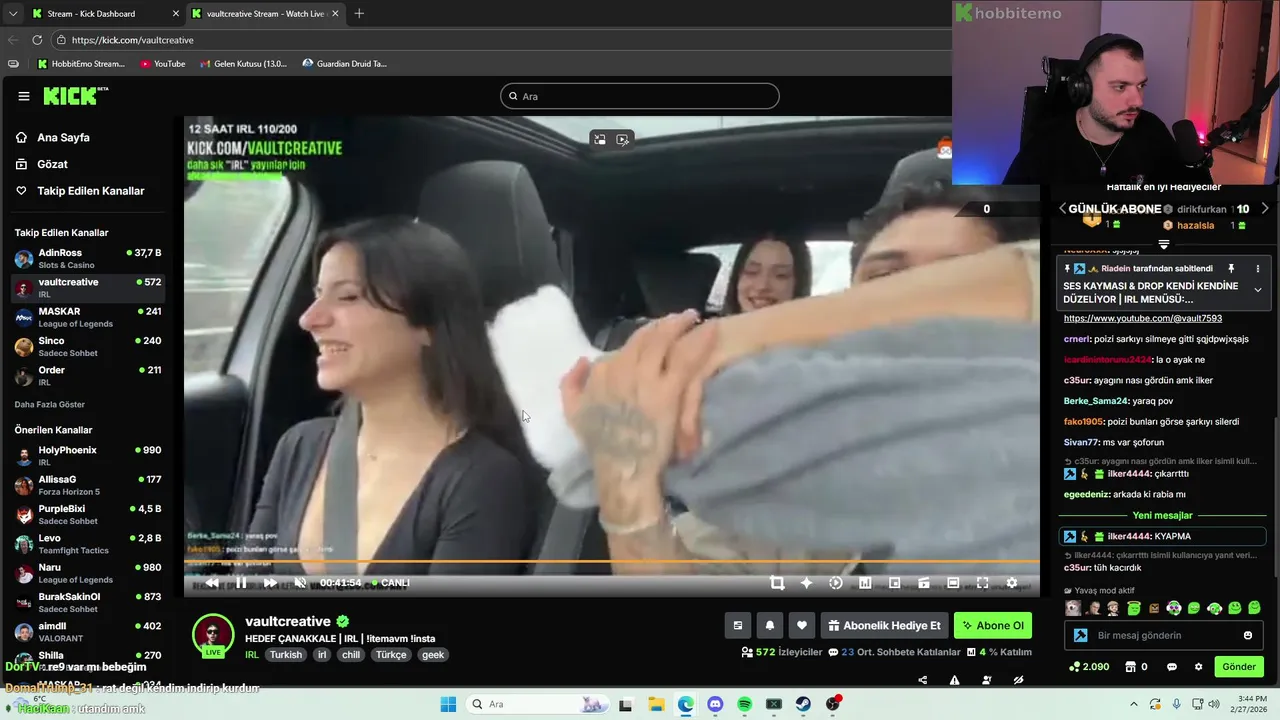Open pinned message options menu
The image size is (1280, 720).
[1258, 269]
